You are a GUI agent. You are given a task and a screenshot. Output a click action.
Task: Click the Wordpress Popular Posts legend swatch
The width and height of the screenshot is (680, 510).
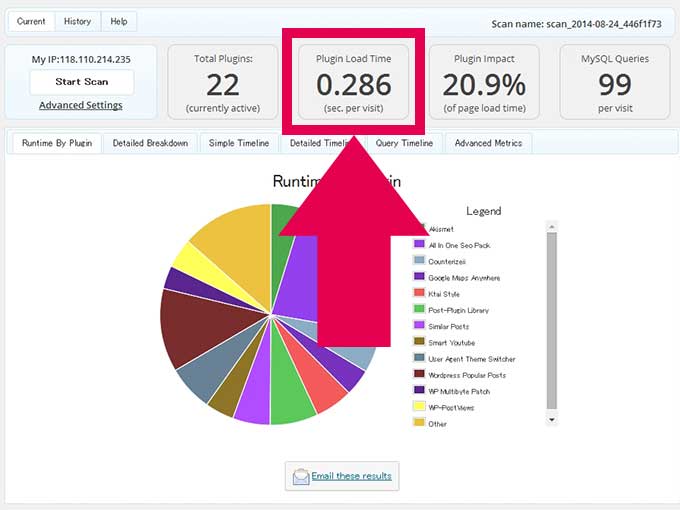point(420,375)
